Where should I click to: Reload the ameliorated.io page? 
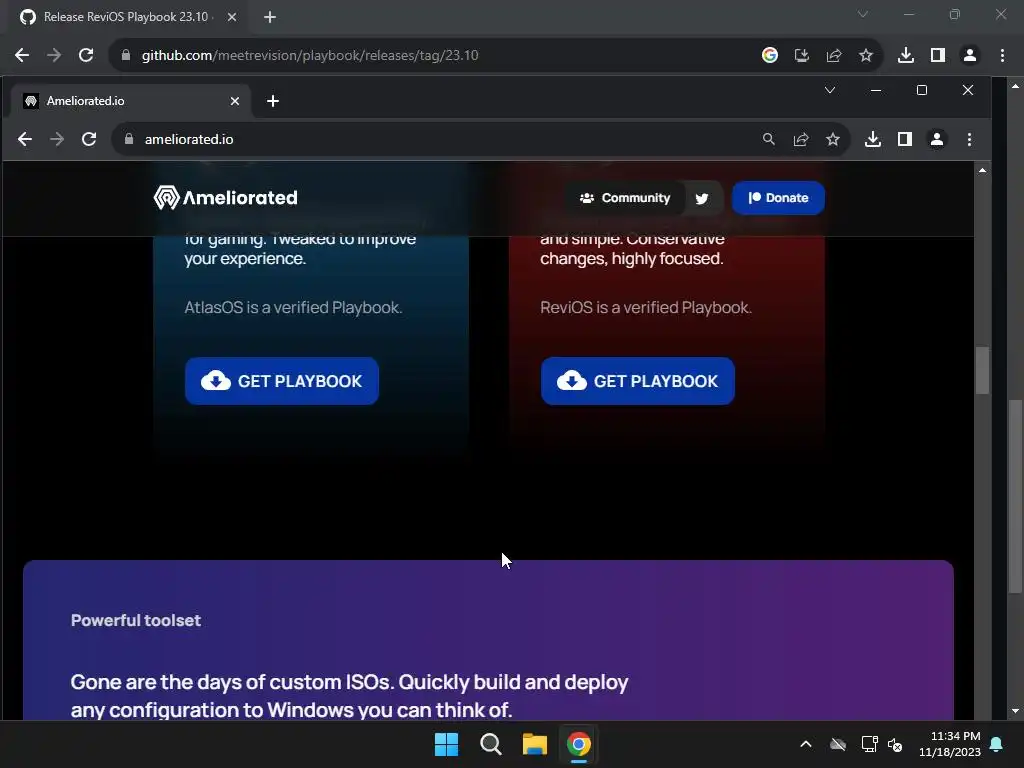(x=89, y=139)
